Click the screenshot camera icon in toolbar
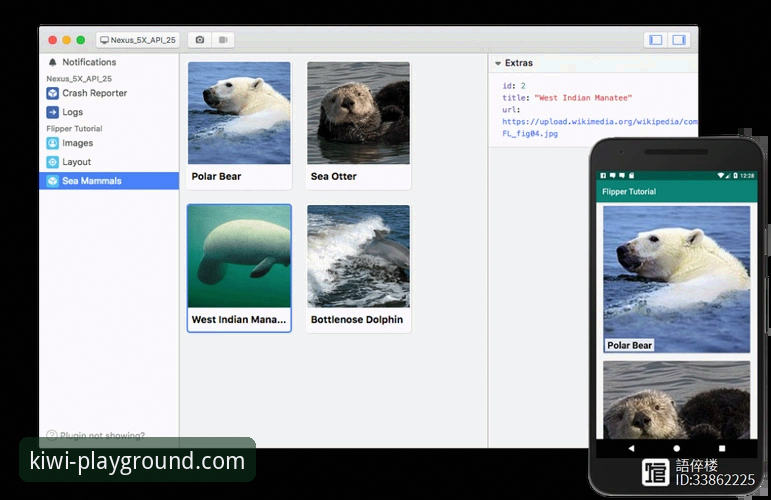 [x=200, y=40]
